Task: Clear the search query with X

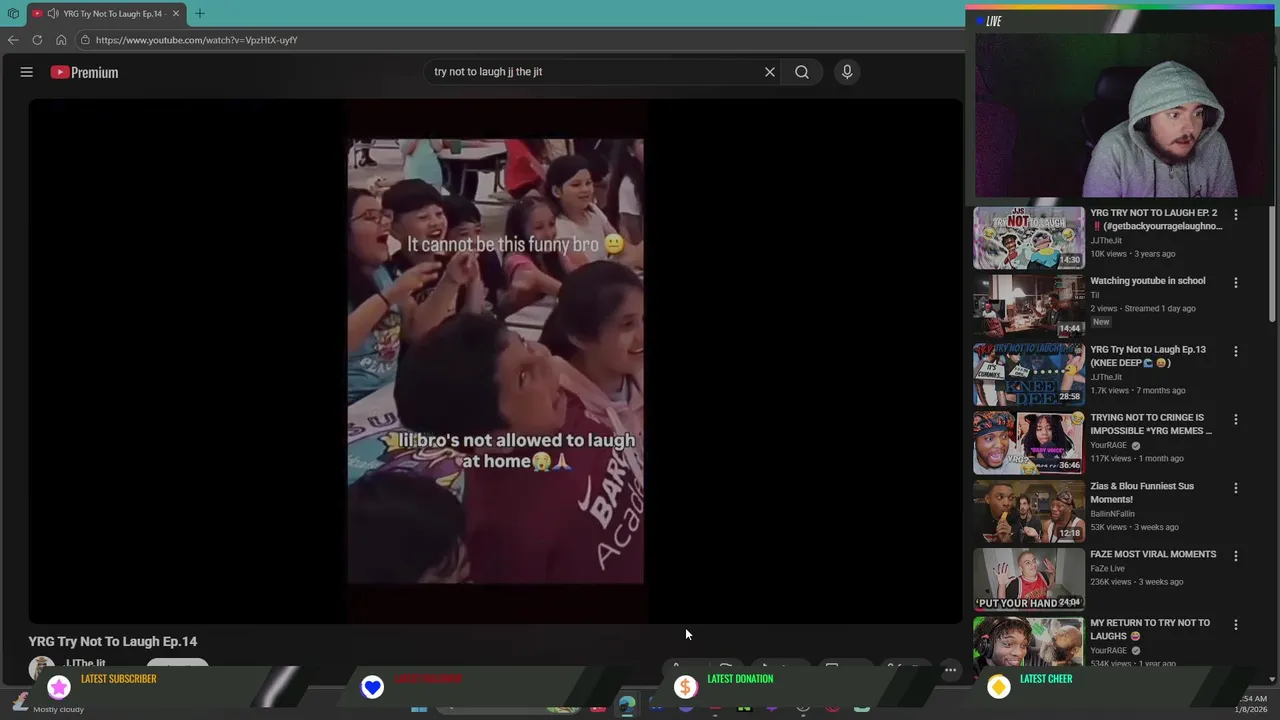Action: click(770, 72)
